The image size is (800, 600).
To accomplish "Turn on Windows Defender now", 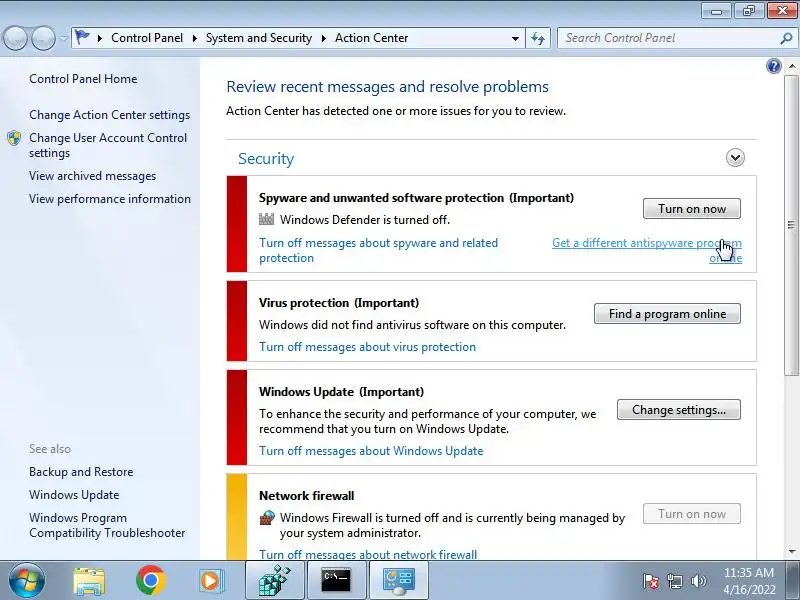I will (x=691, y=209).
